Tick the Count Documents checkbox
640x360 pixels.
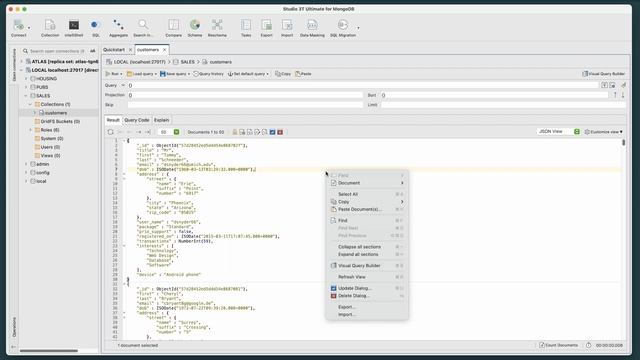click(542, 345)
